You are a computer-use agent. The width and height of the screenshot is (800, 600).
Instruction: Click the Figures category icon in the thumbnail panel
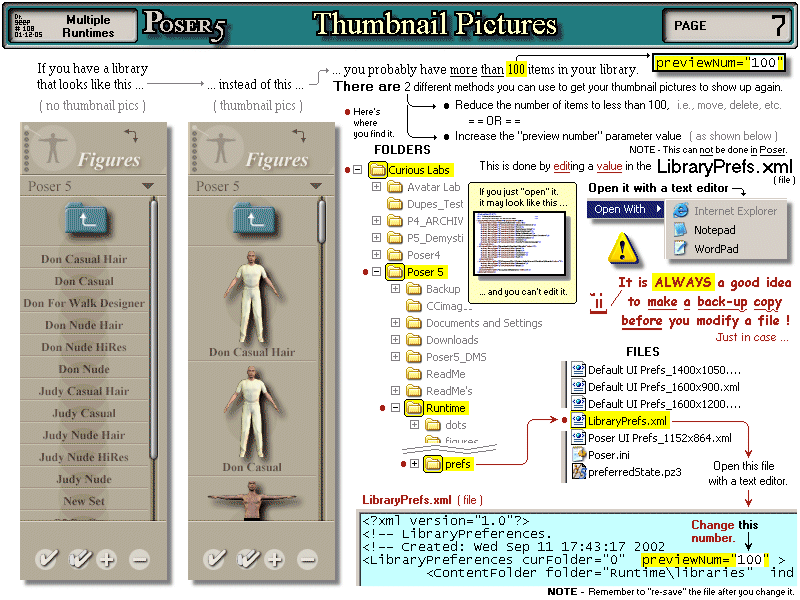[x=220, y=148]
